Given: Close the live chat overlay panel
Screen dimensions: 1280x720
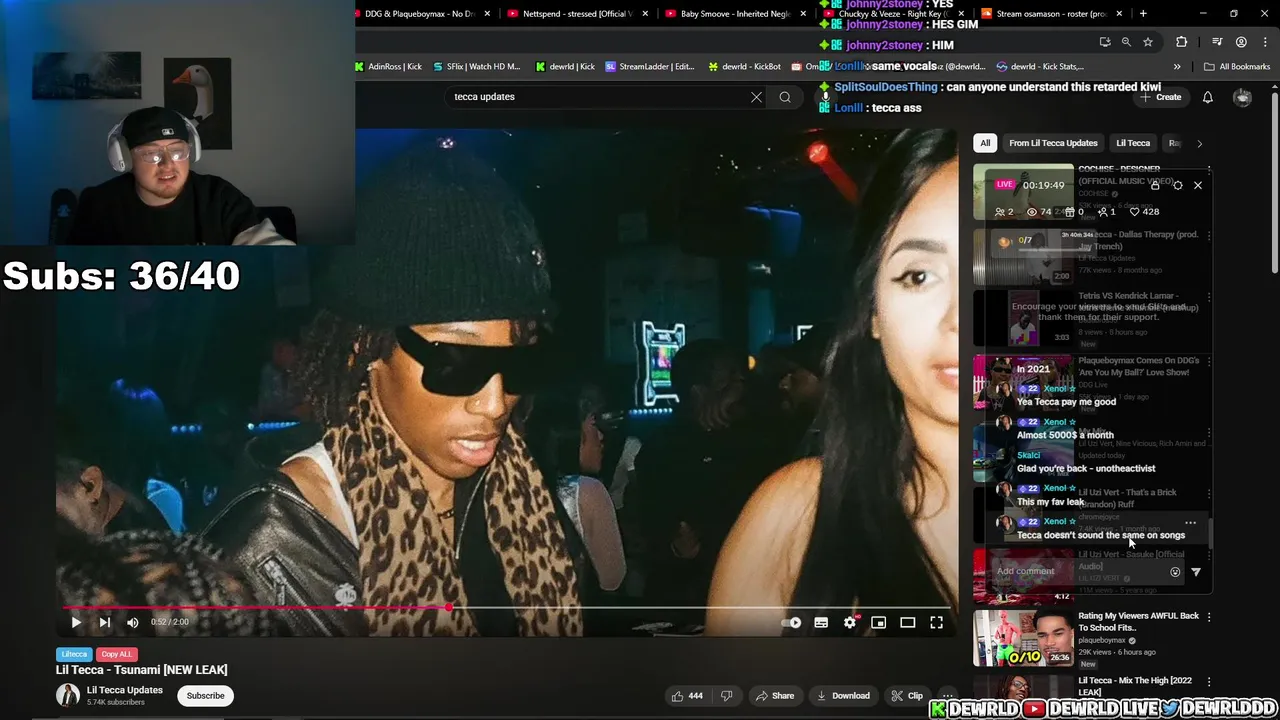Looking at the screenshot, I should [x=1198, y=185].
